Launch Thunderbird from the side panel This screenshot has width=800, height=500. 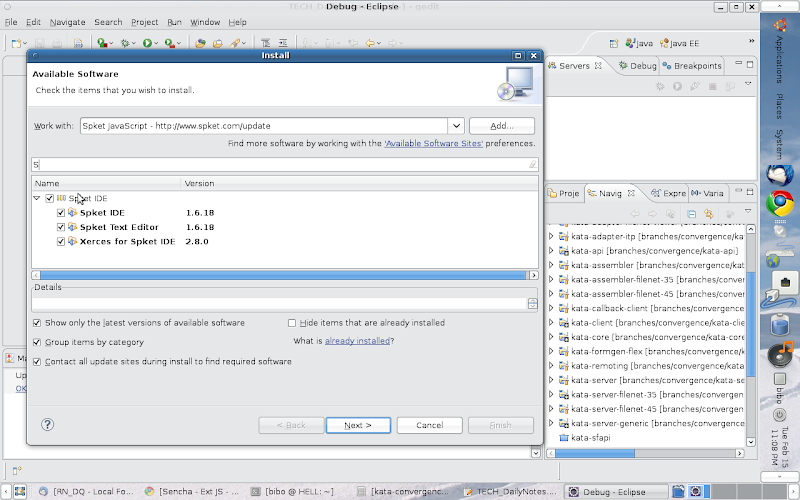pyautogui.click(x=780, y=176)
